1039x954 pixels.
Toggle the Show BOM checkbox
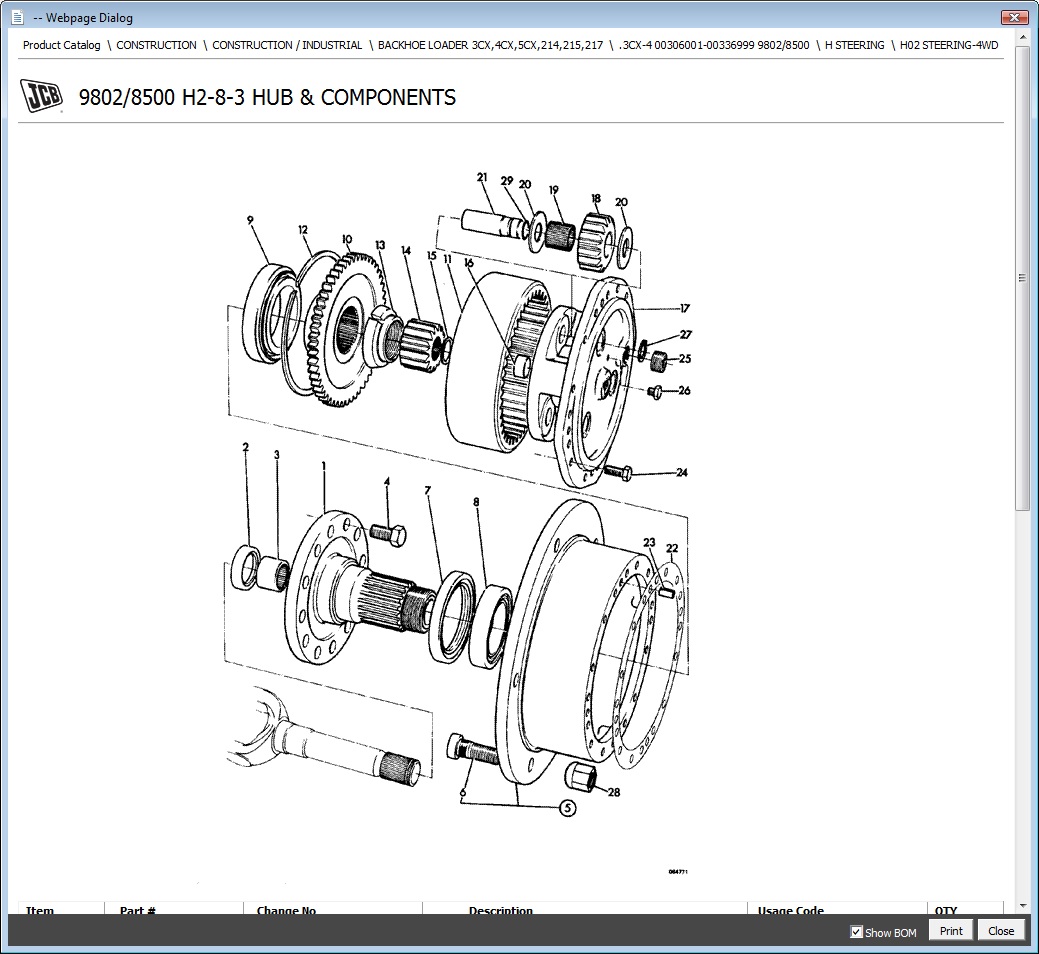click(x=856, y=932)
